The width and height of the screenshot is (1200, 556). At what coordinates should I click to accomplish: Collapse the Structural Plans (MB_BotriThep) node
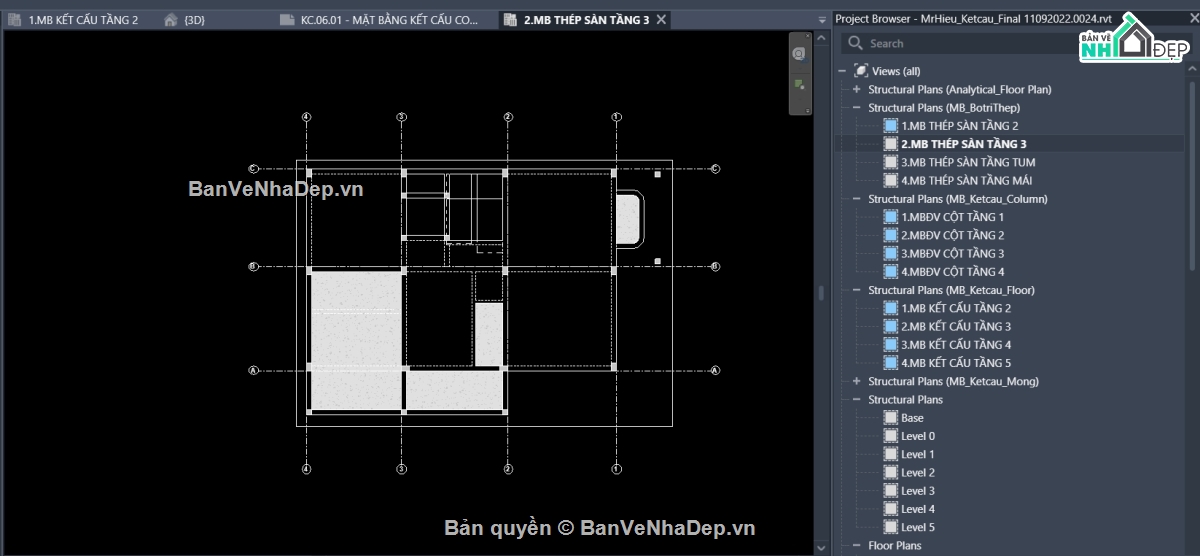coord(856,108)
